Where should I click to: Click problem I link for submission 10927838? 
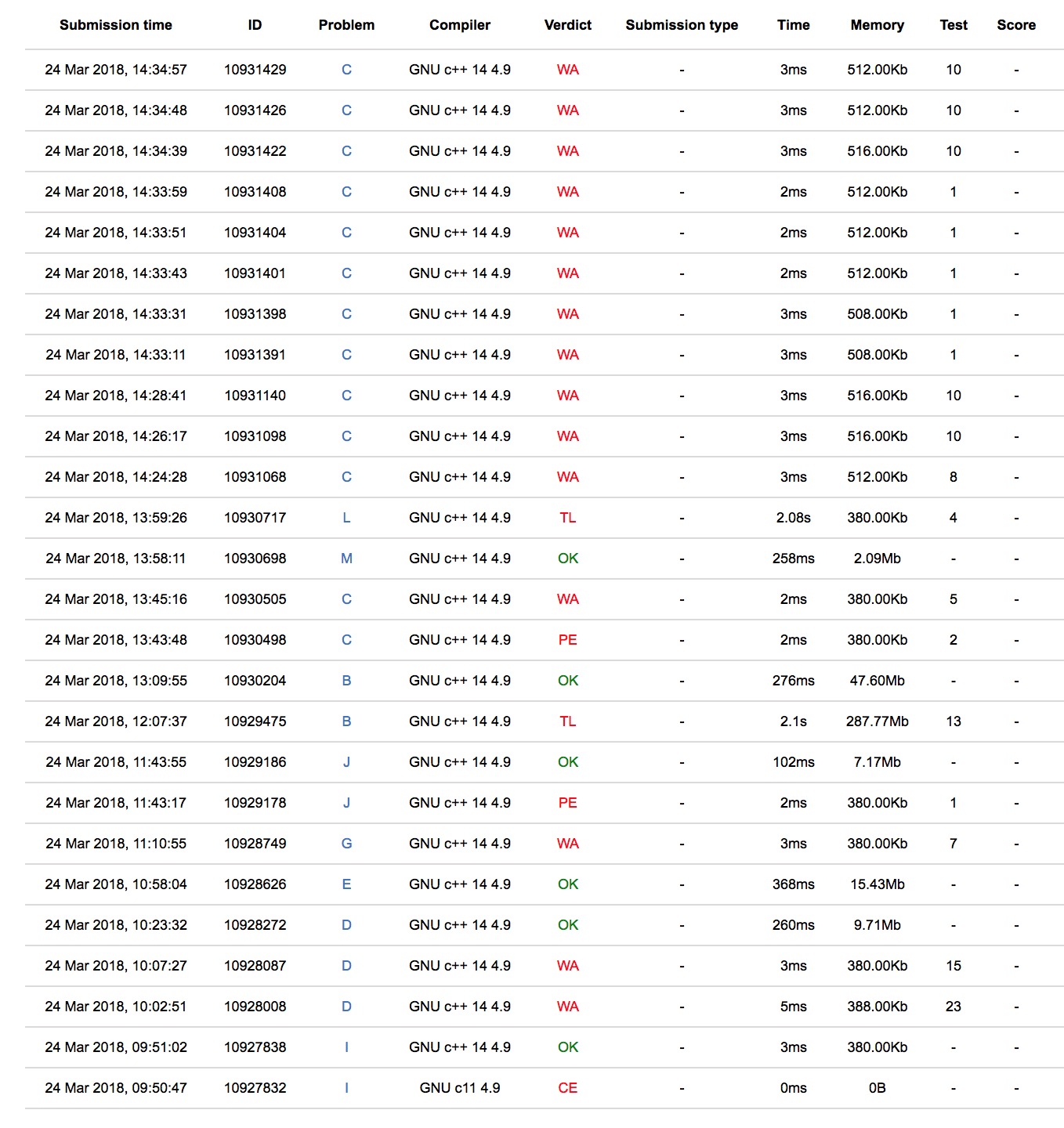pos(346,1047)
